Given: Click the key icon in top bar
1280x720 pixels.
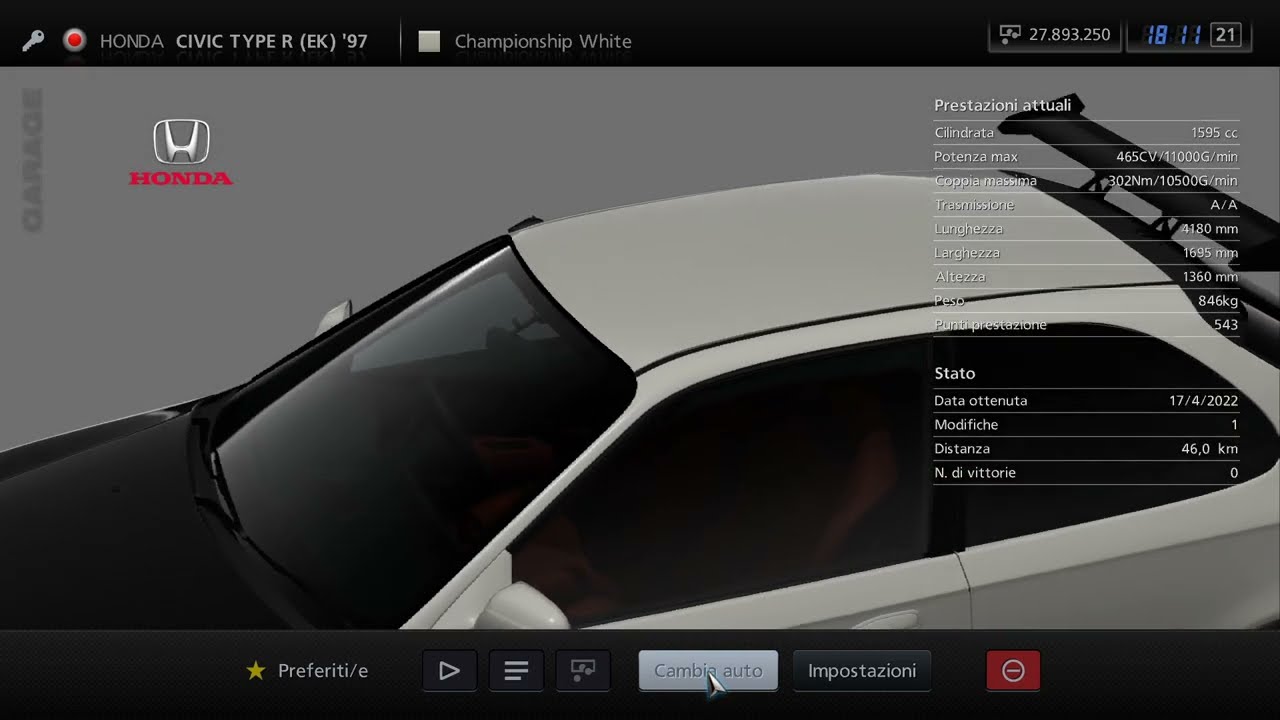Looking at the screenshot, I should click(x=33, y=41).
